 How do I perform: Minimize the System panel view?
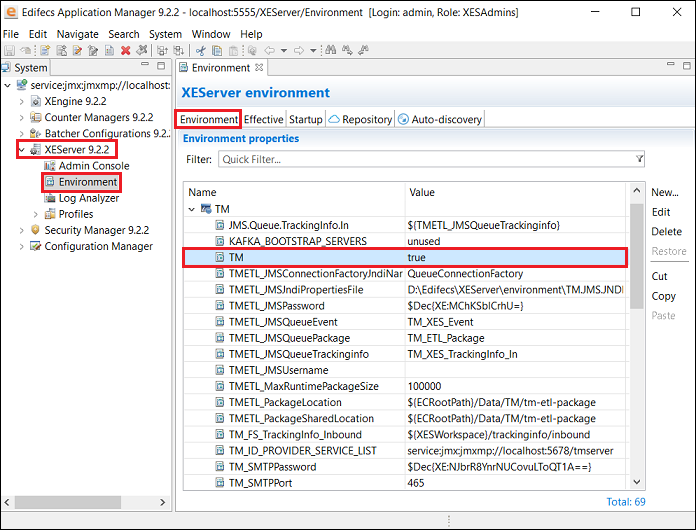pyautogui.click(x=145, y=65)
